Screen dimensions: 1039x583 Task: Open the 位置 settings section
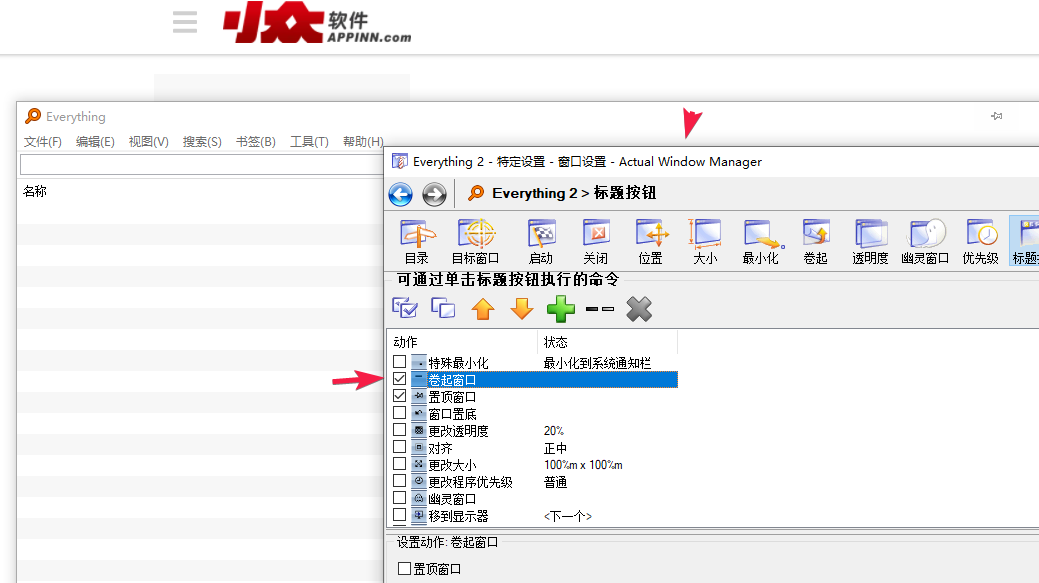[x=651, y=242]
